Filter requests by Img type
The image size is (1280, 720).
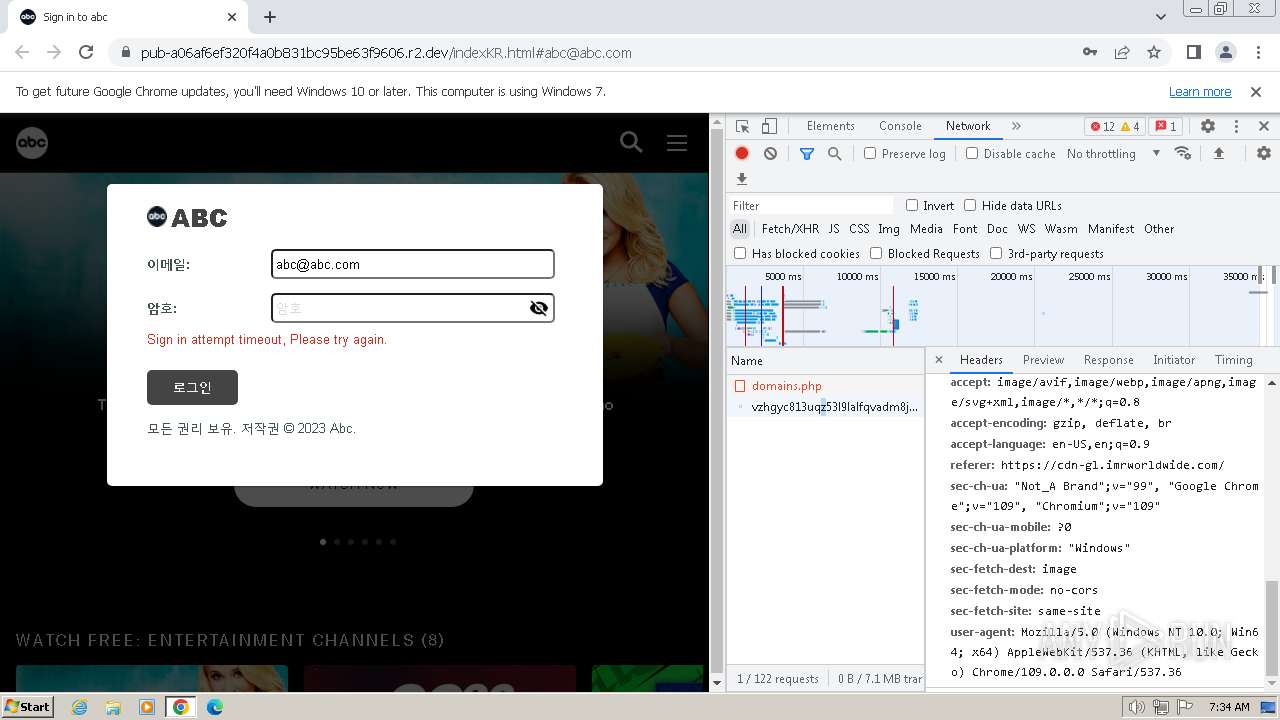(889, 229)
